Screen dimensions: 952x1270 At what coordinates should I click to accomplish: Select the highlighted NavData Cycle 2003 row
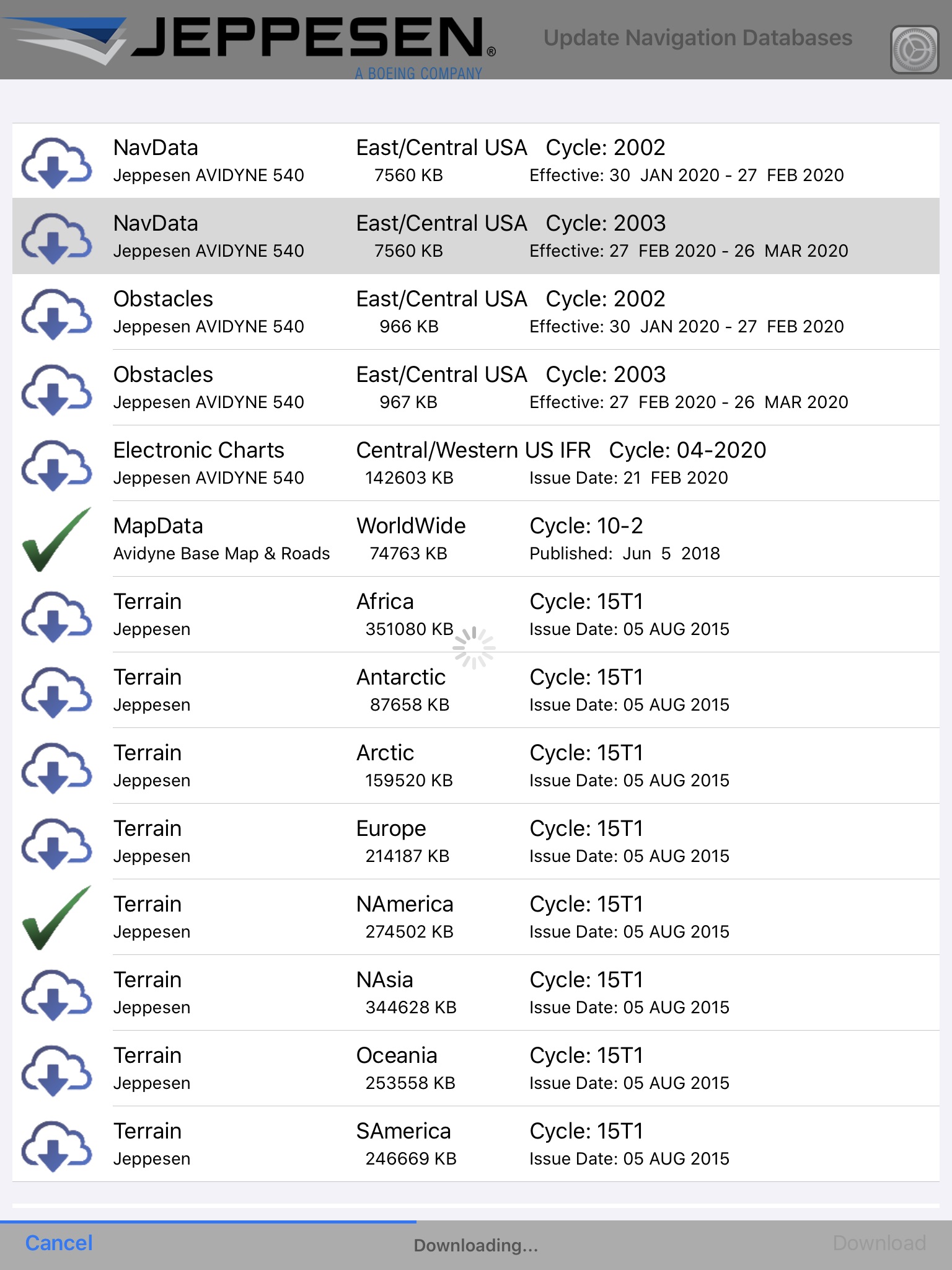471,236
